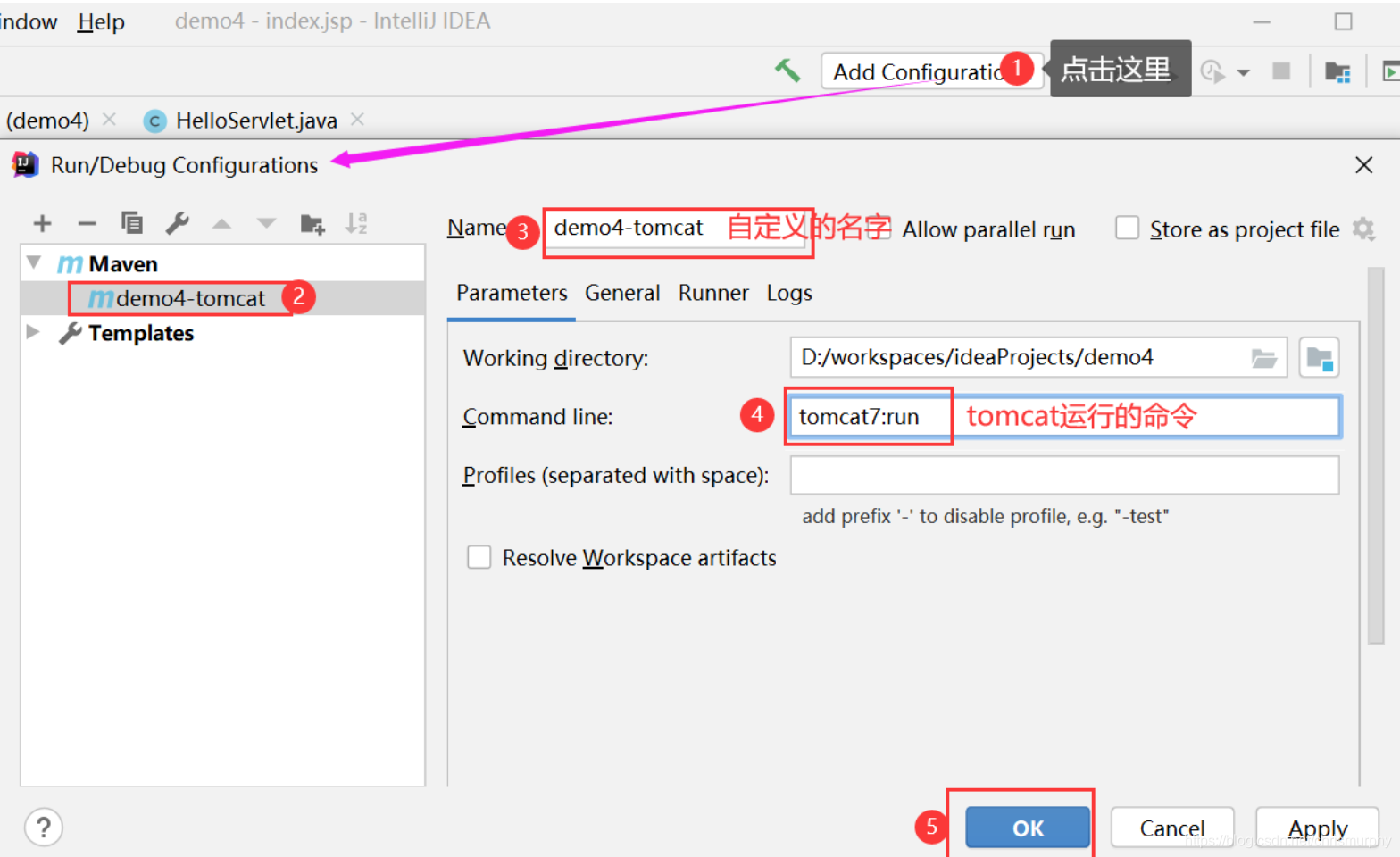Click the Cancel button
This screenshot has height=857, width=1400.
(x=1172, y=828)
